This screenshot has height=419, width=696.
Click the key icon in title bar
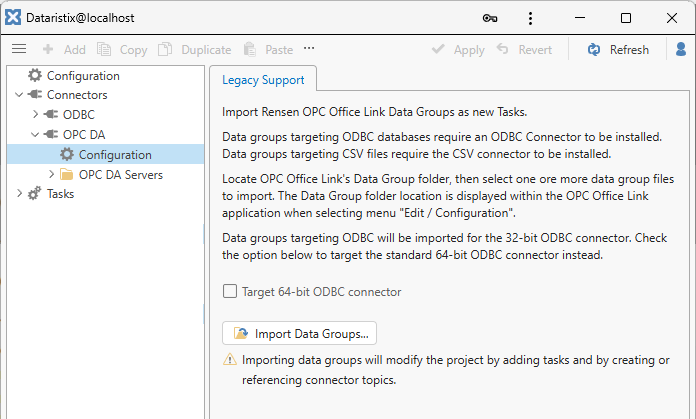point(490,18)
